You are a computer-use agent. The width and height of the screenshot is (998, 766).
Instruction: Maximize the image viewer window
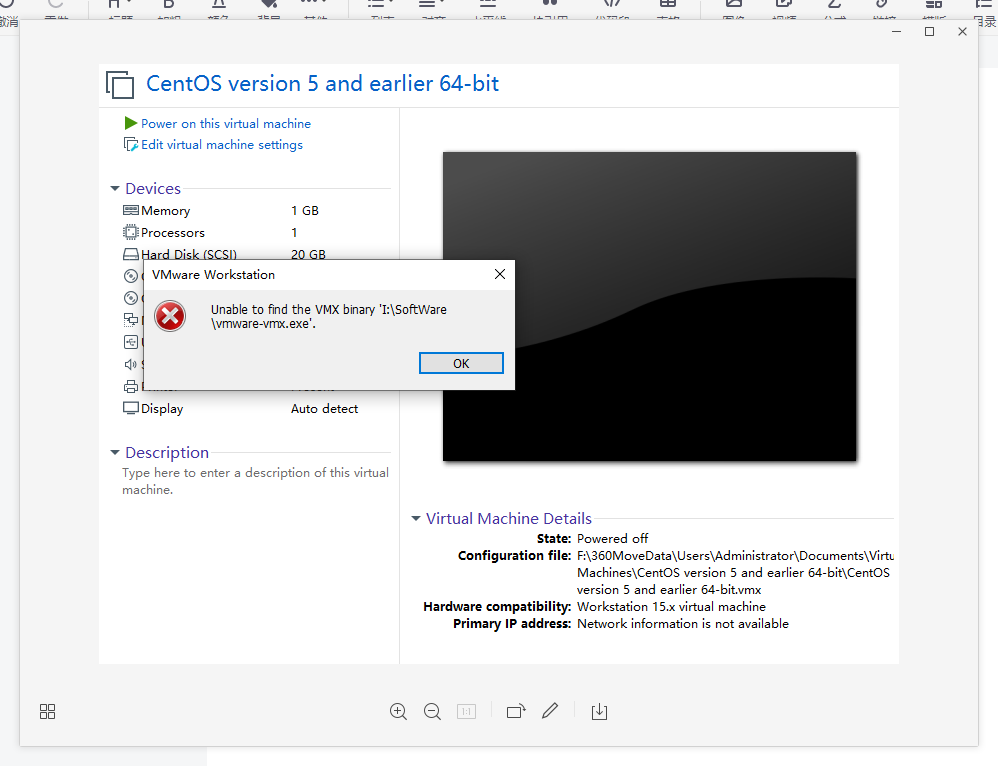(x=929, y=31)
